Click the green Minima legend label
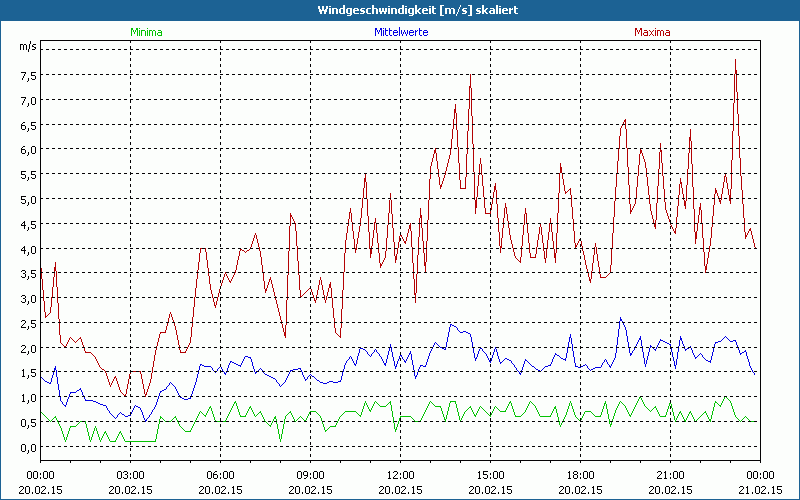The width and height of the screenshot is (800, 500). tap(145, 32)
